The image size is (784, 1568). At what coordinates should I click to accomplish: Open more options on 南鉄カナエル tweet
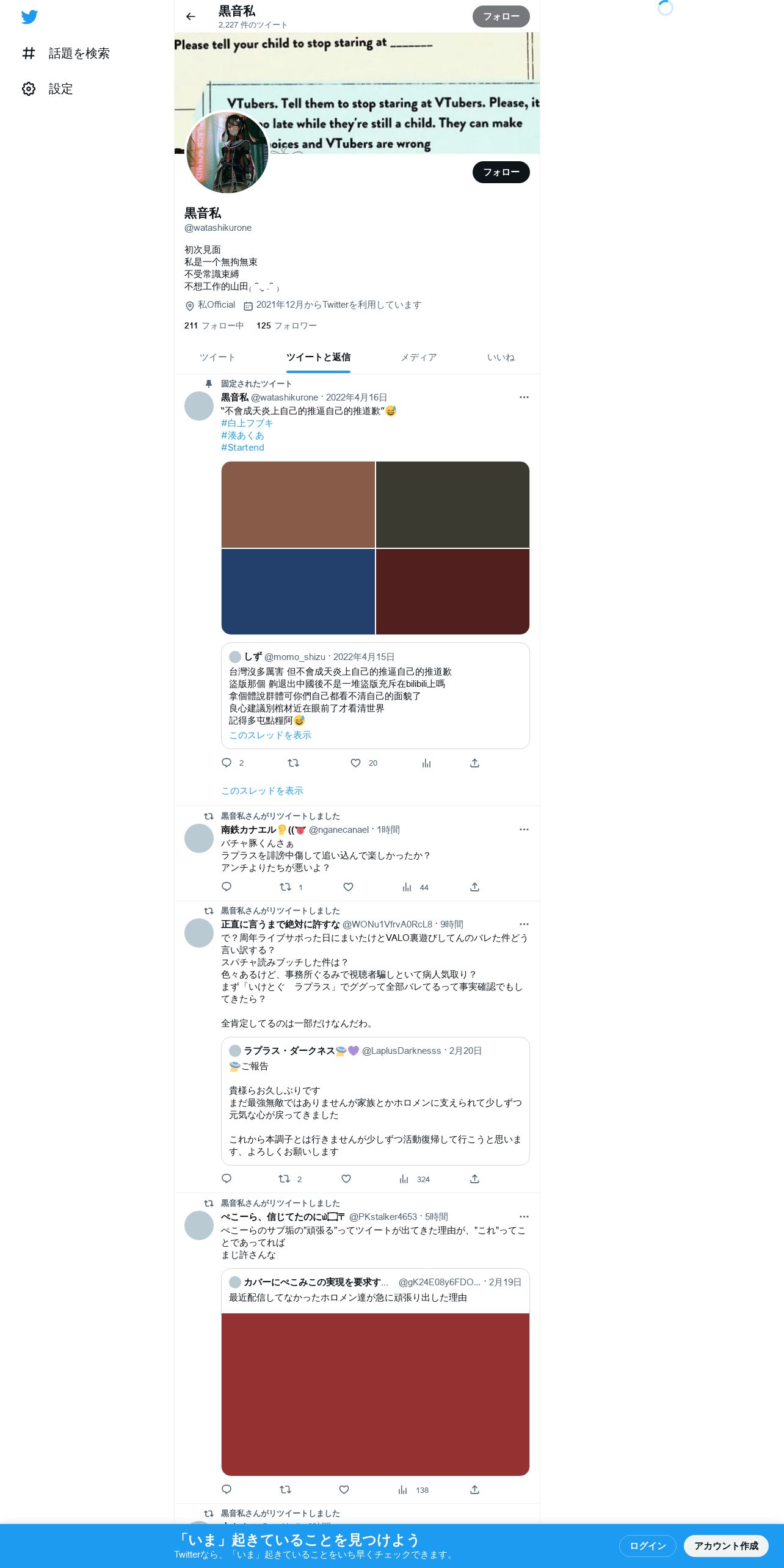click(x=524, y=830)
